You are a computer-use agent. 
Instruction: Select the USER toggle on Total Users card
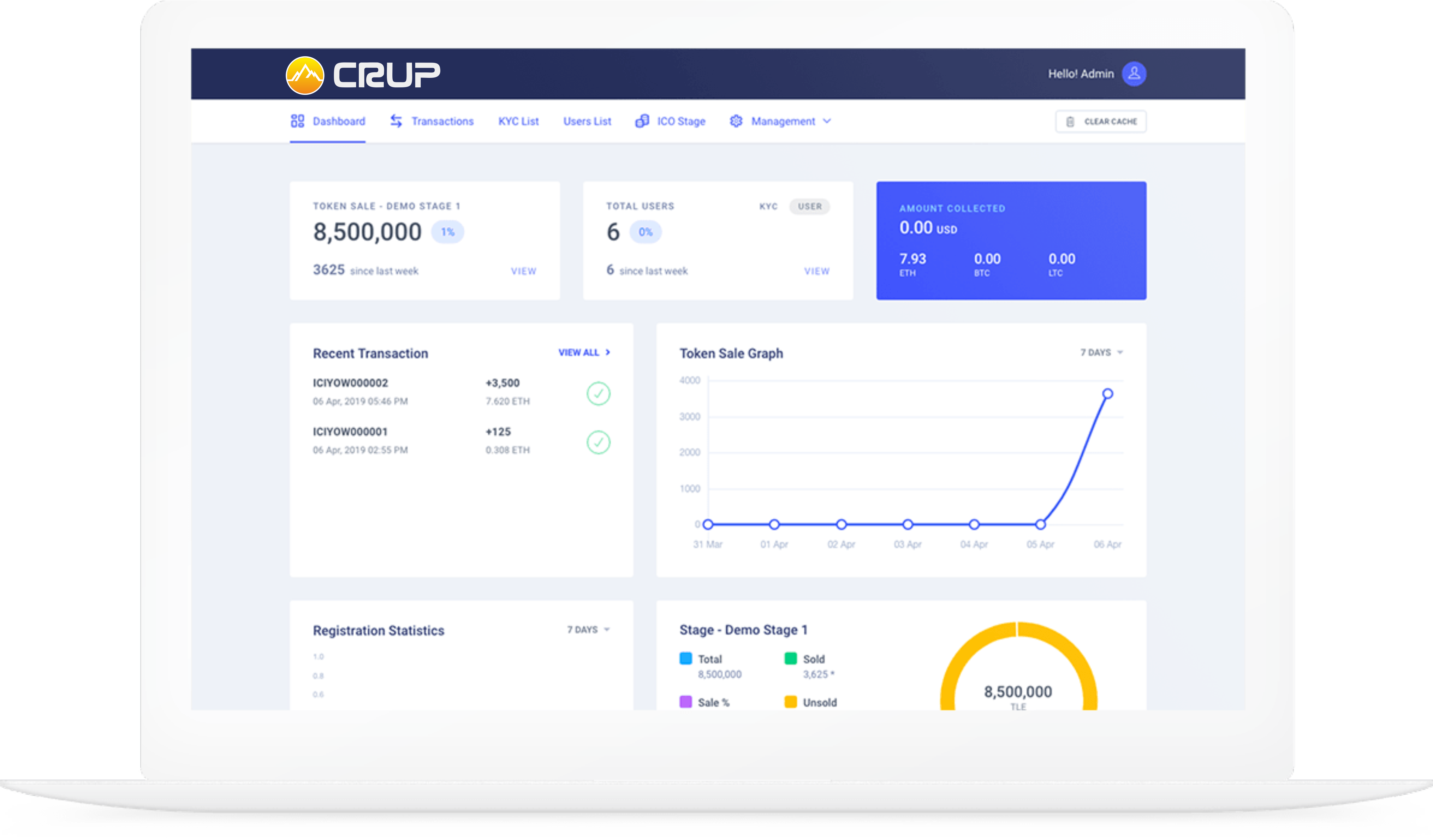pyautogui.click(x=810, y=207)
